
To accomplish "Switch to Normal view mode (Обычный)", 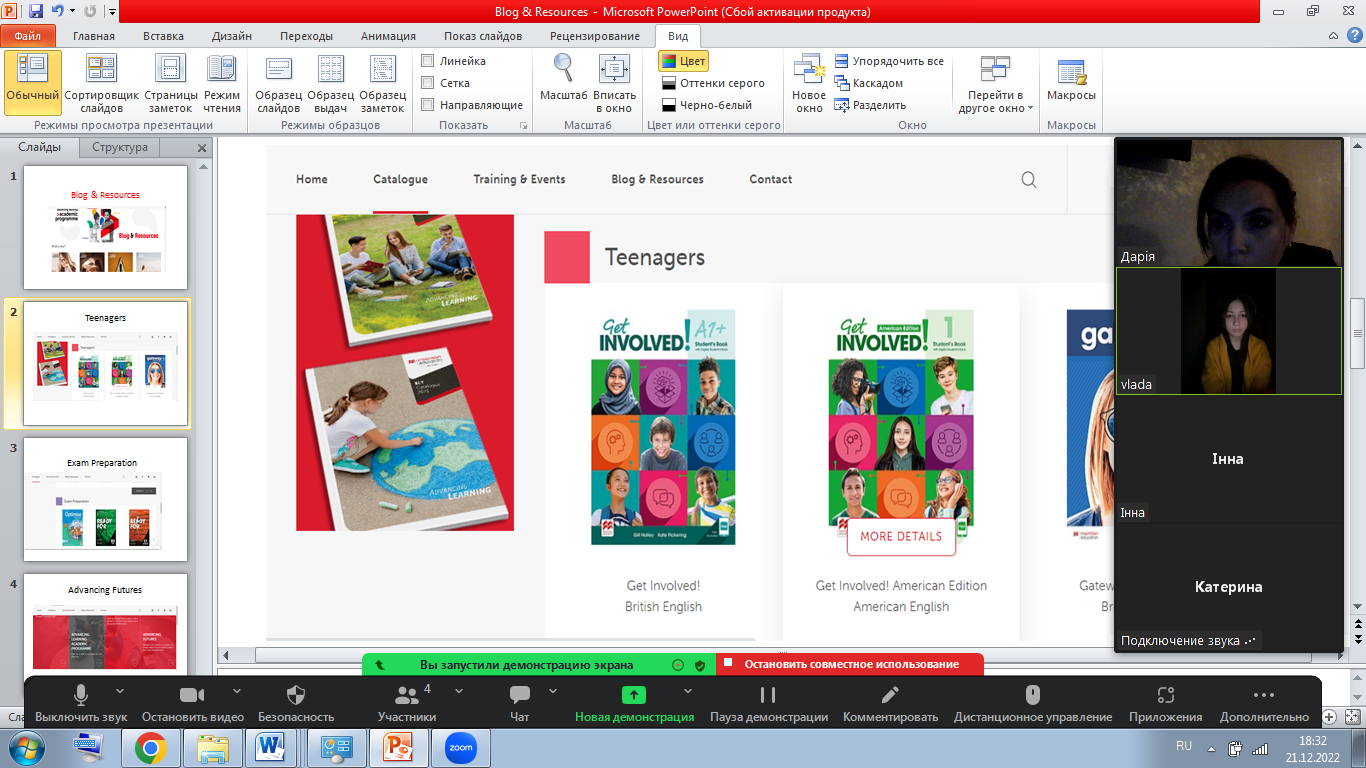I will click(x=33, y=84).
